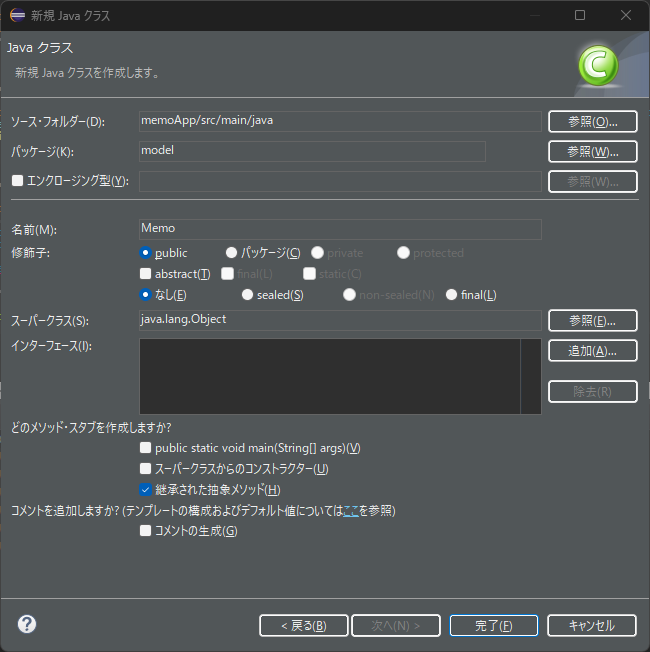Browse source folder with 参照(O) button
This screenshot has height=652, width=650.
pos(593,121)
